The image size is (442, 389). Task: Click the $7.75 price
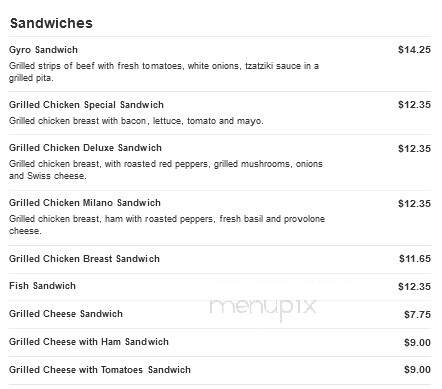click(417, 314)
